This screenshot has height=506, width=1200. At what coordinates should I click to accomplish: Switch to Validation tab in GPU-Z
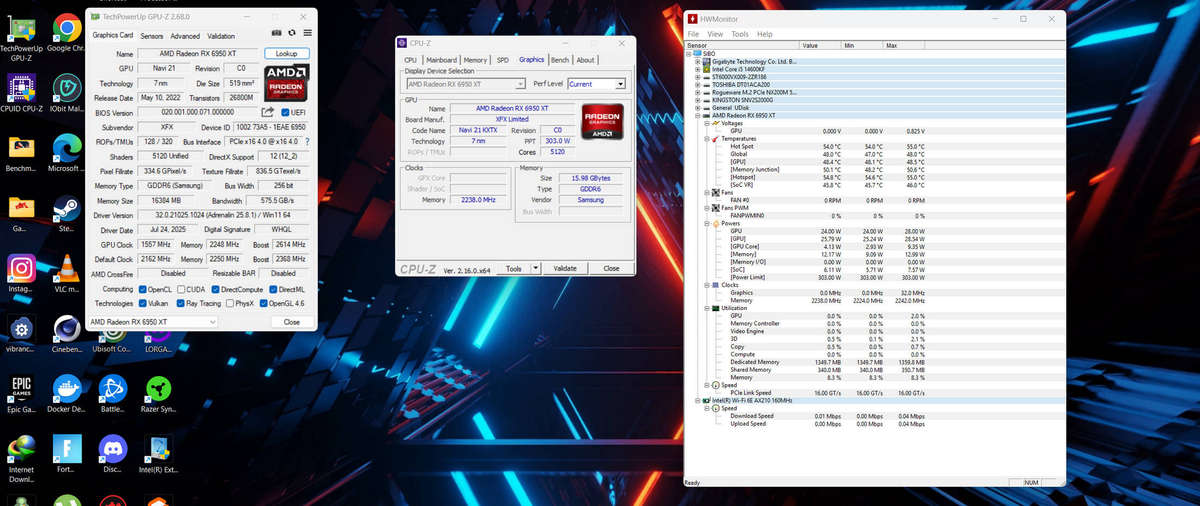click(221, 36)
